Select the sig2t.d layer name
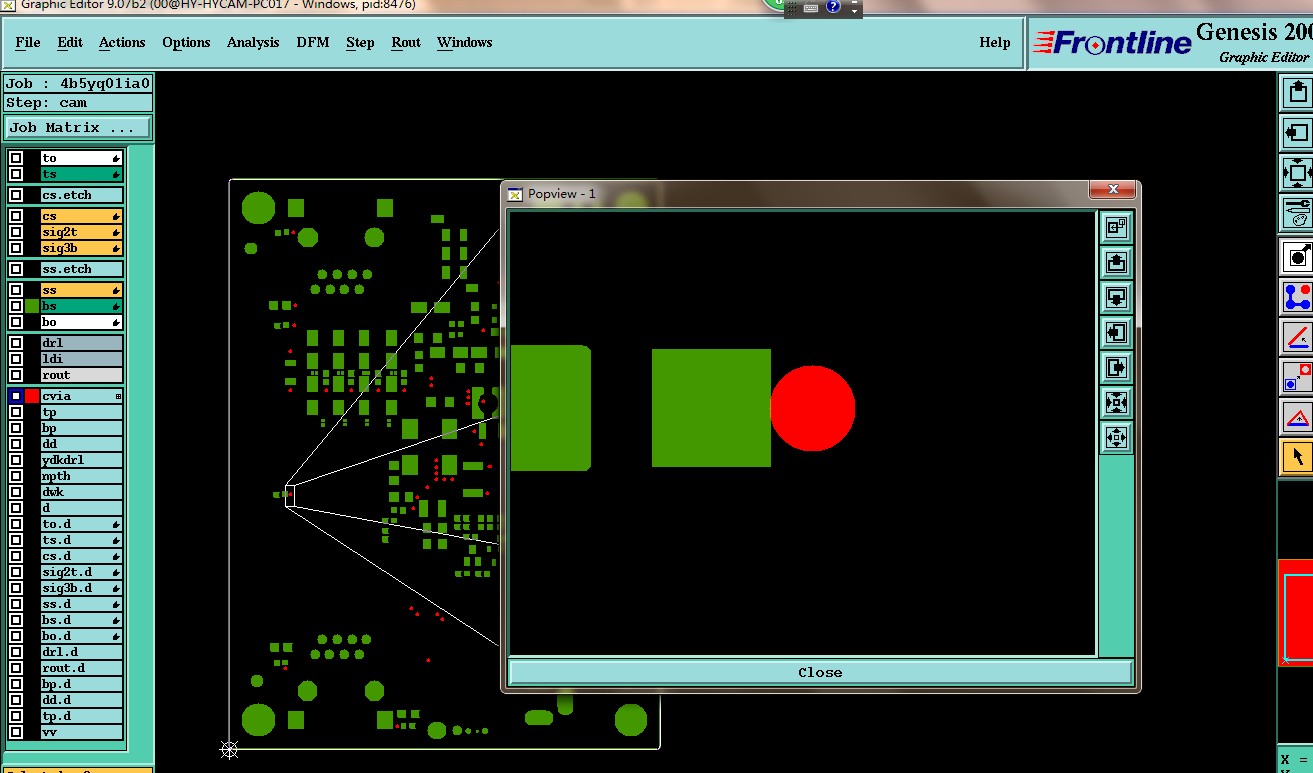Image resolution: width=1313 pixels, height=773 pixels. click(x=81, y=572)
